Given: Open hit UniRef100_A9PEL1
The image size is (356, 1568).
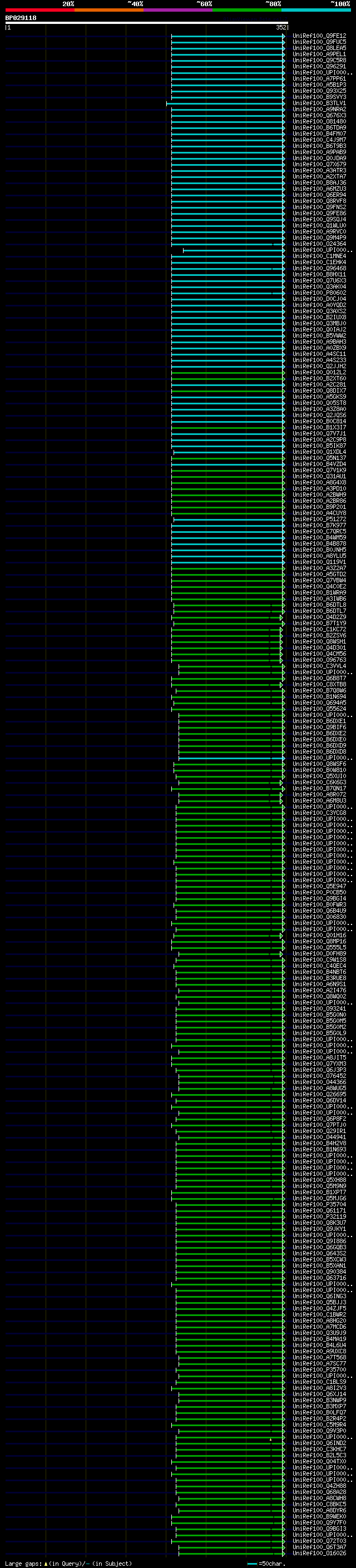Looking at the screenshot, I should coord(319,54).
